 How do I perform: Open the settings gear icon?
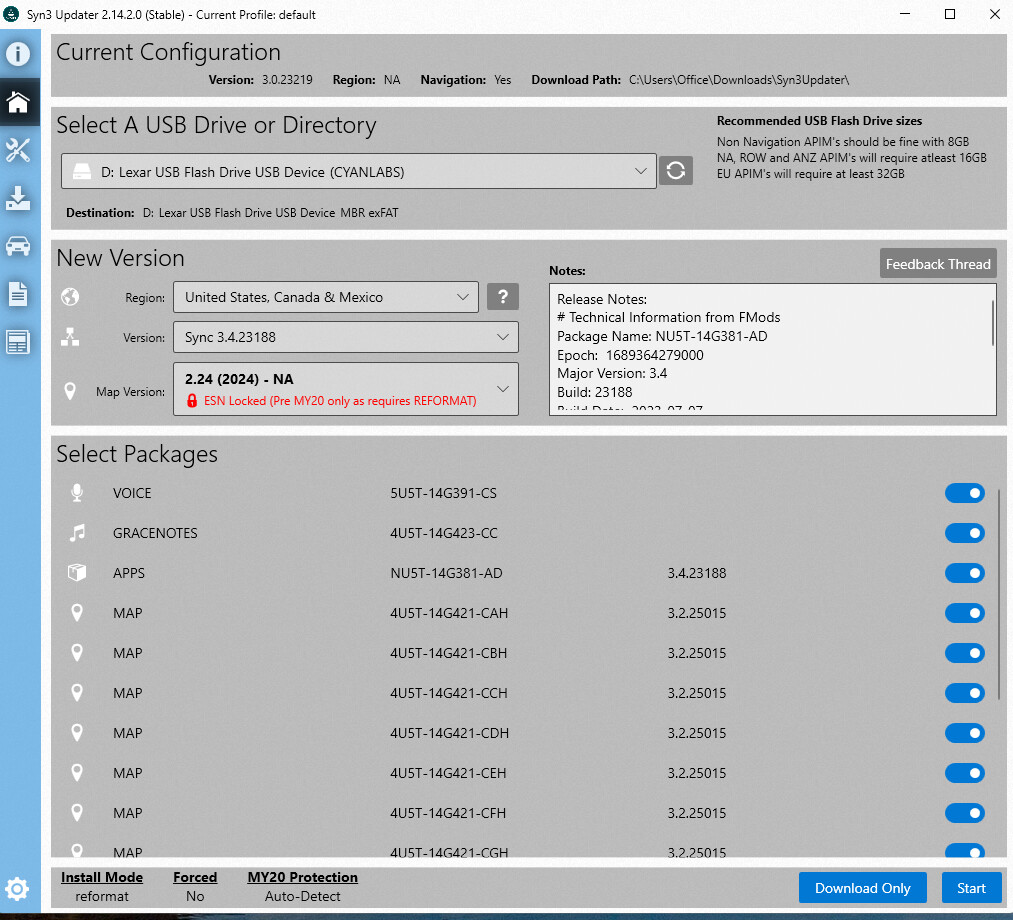[17, 888]
